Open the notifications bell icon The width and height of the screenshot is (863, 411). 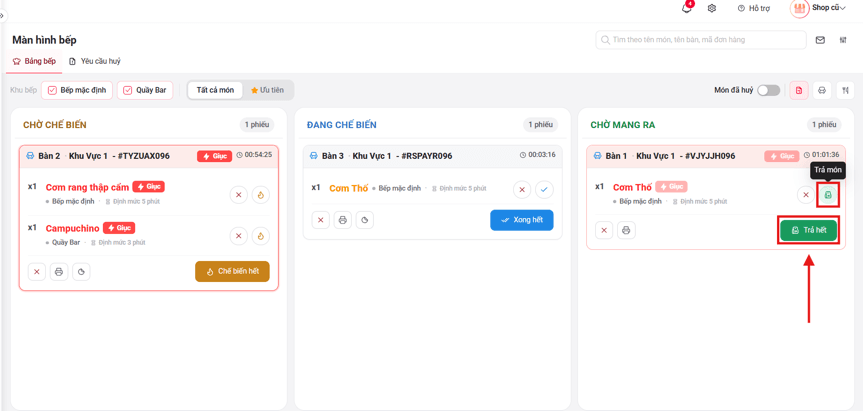686,8
